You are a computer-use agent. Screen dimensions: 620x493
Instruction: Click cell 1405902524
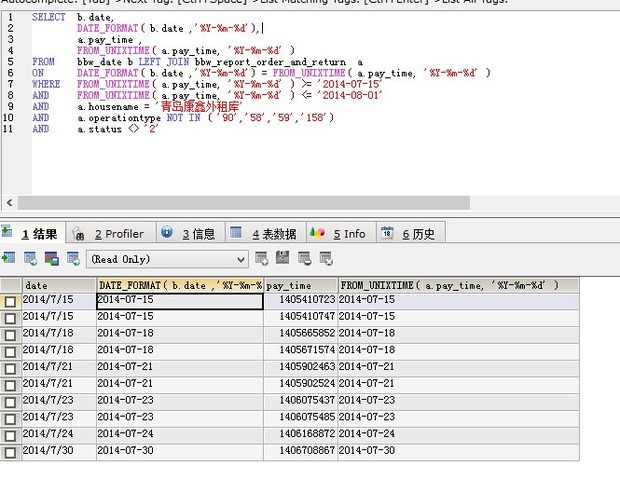pos(301,383)
